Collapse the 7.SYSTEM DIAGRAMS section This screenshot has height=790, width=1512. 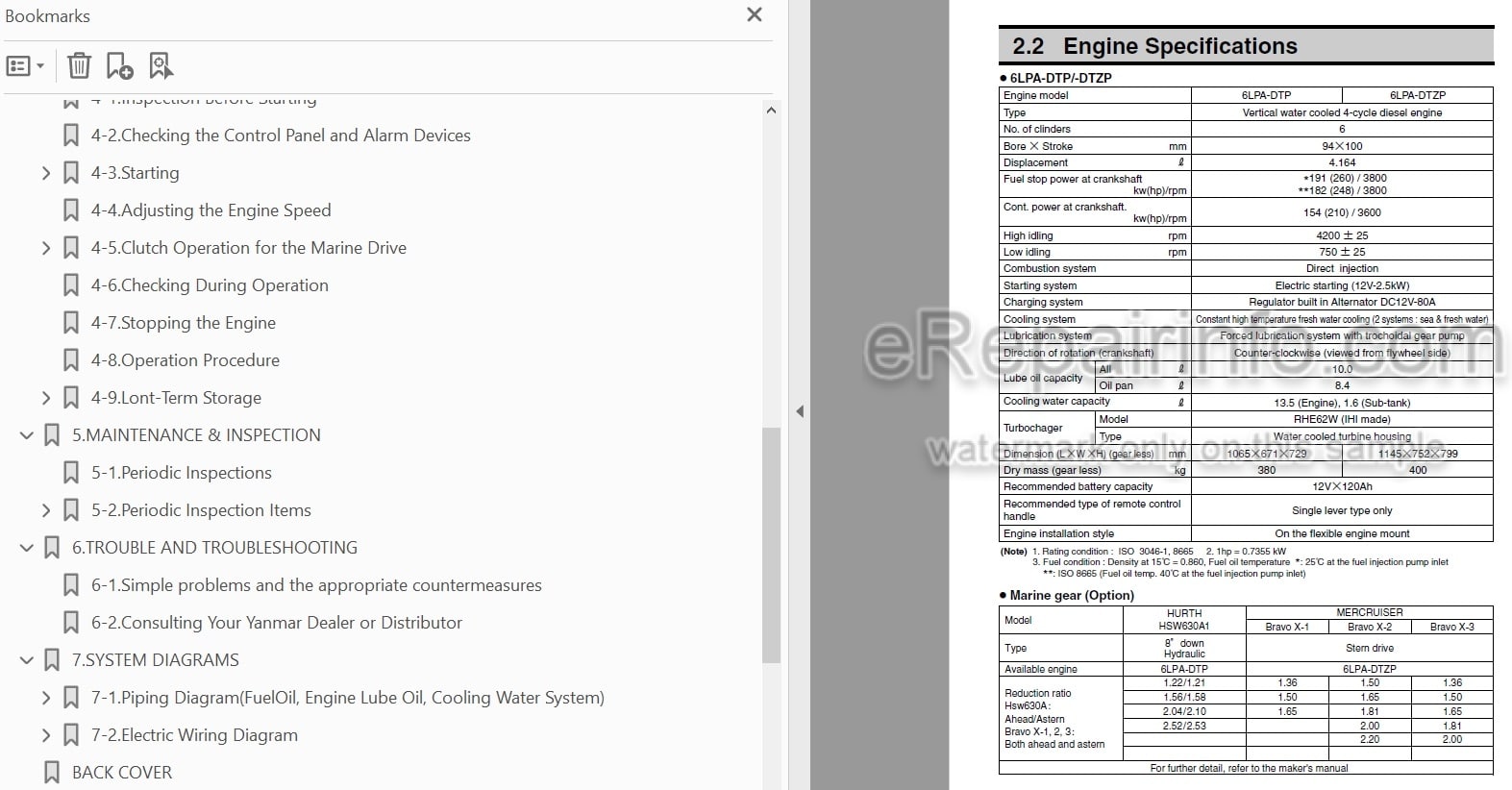click(27, 660)
